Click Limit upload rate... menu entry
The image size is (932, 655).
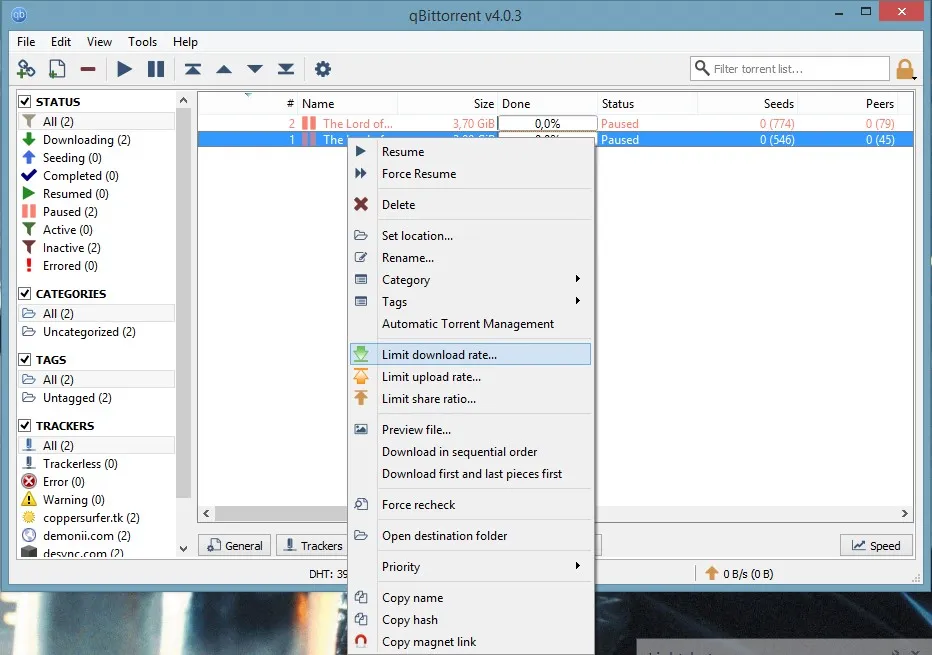tap(471, 376)
